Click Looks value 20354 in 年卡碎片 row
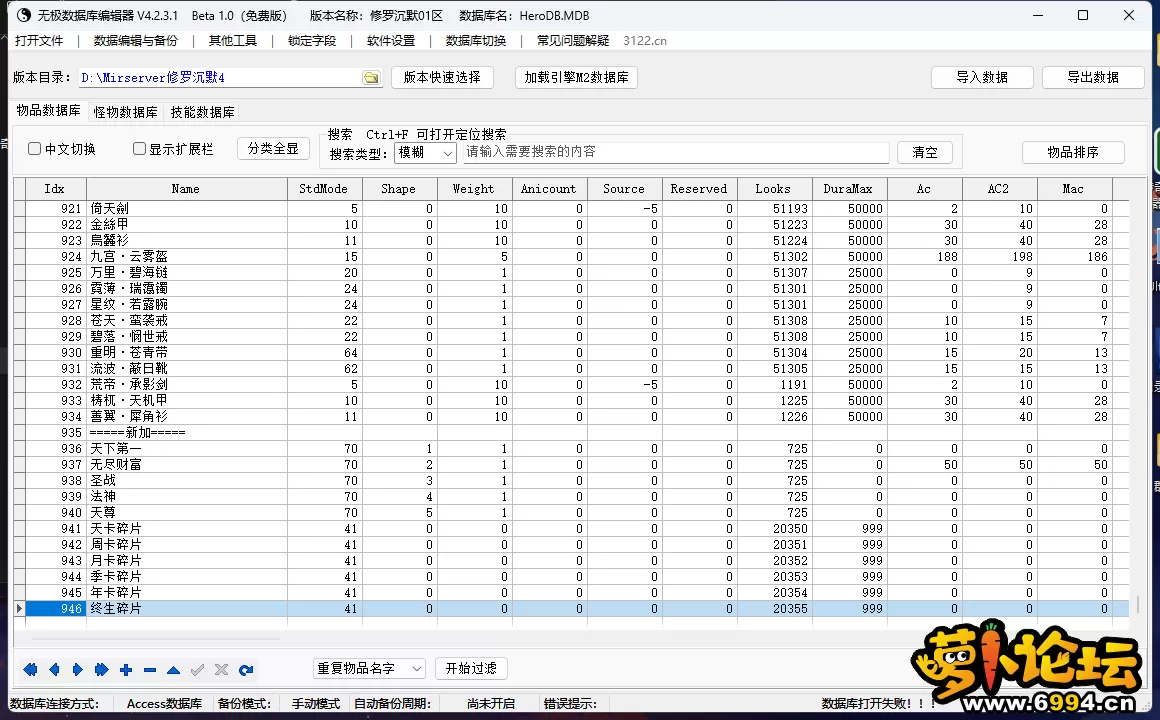The image size is (1160, 720). click(x=775, y=593)
